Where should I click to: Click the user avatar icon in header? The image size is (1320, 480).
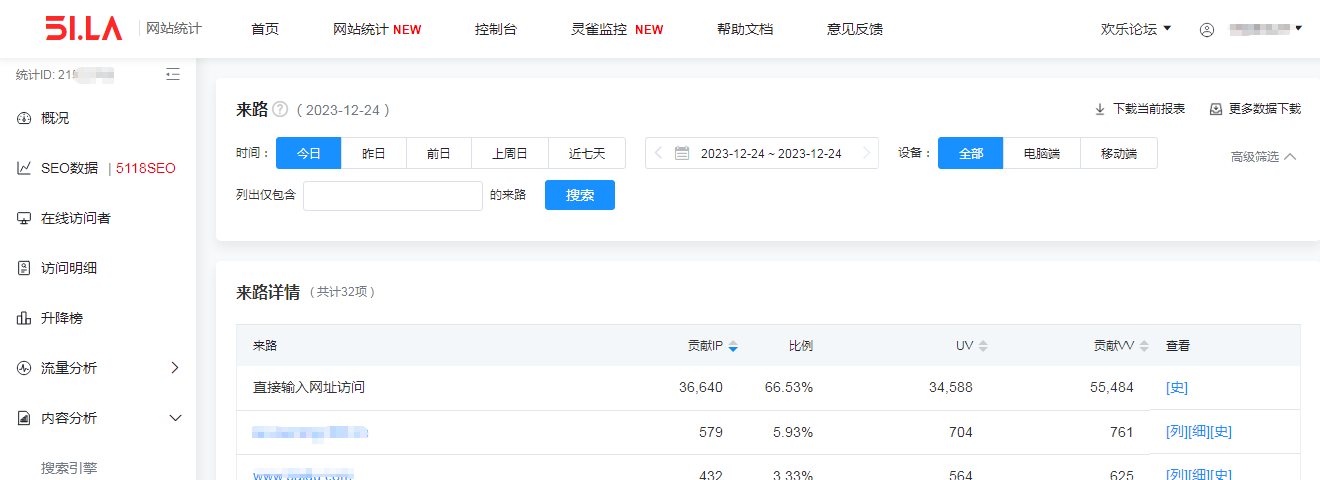(x=1207, y=30)
